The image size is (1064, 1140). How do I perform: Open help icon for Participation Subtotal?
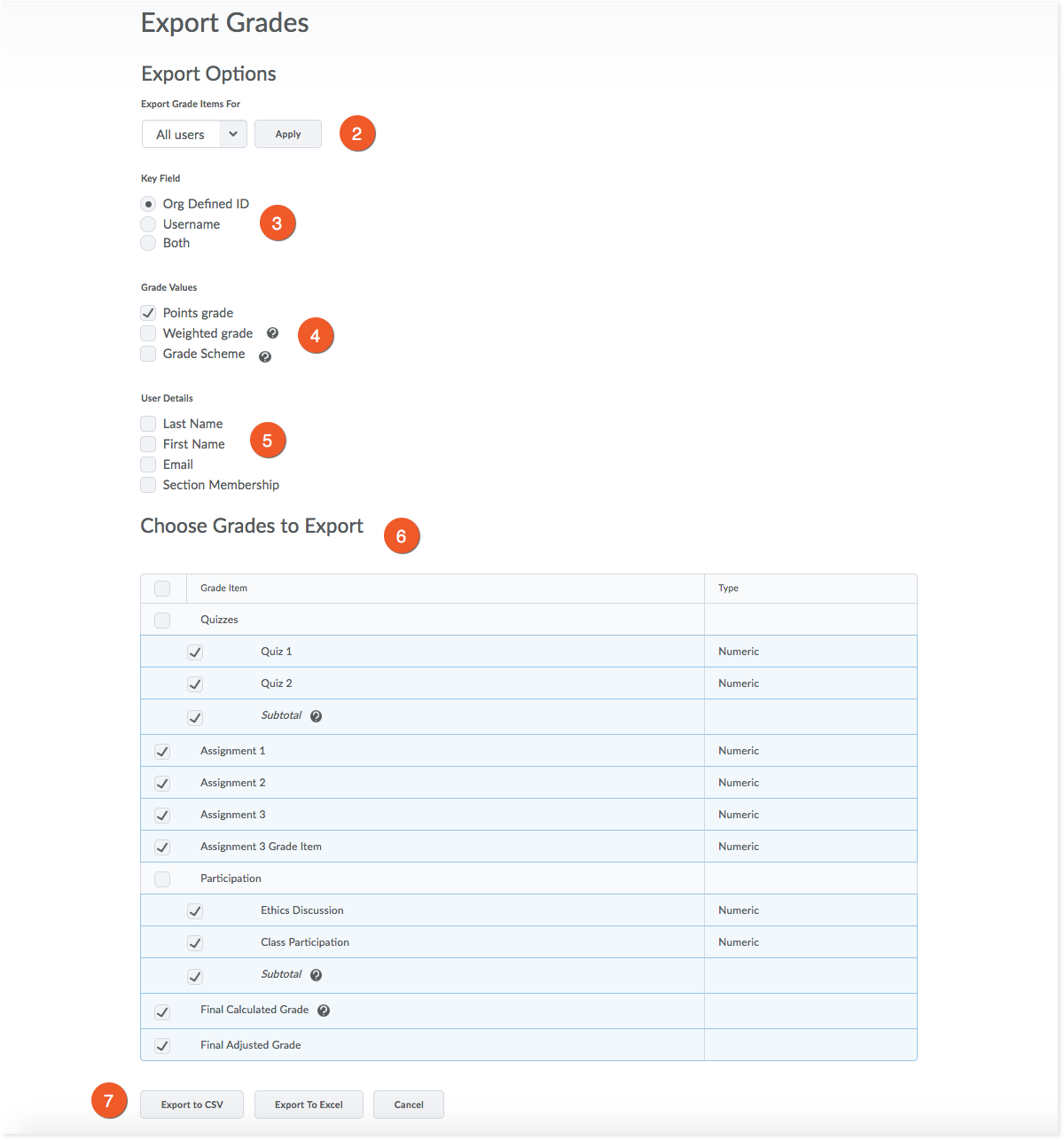click(x=316, y=975)
